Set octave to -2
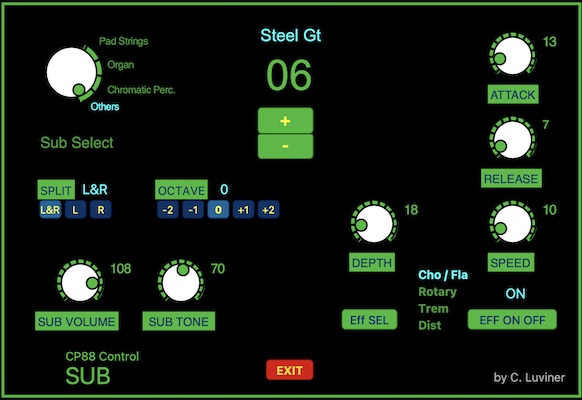The height and width of the screenshot is (400, 582). coord(168,210)
